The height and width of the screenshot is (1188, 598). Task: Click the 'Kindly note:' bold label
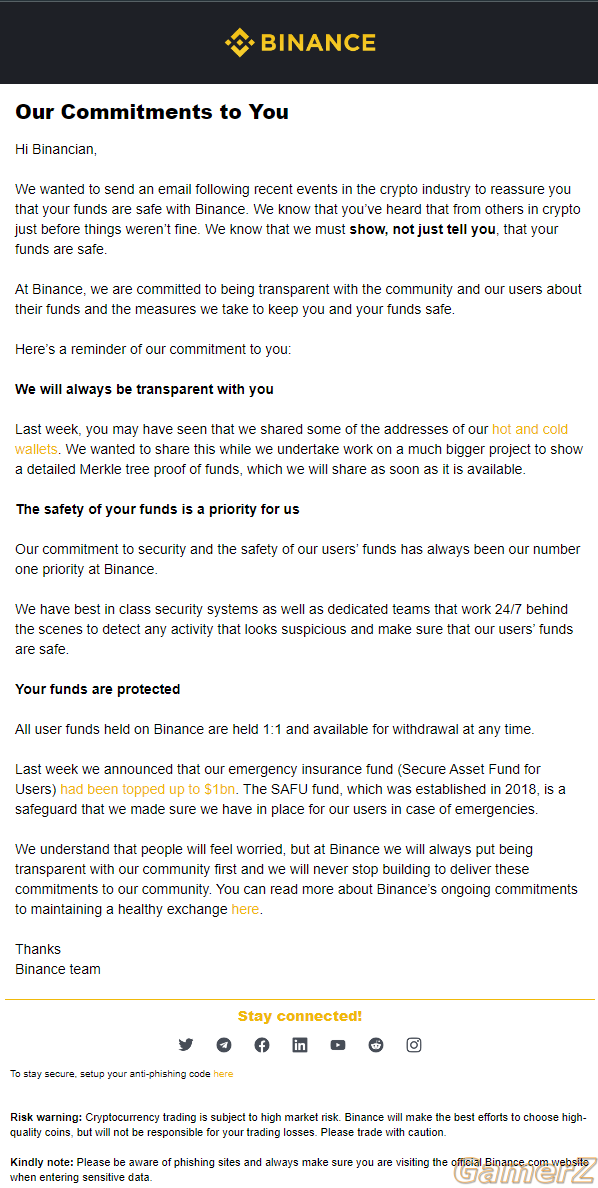(42, 1162)
